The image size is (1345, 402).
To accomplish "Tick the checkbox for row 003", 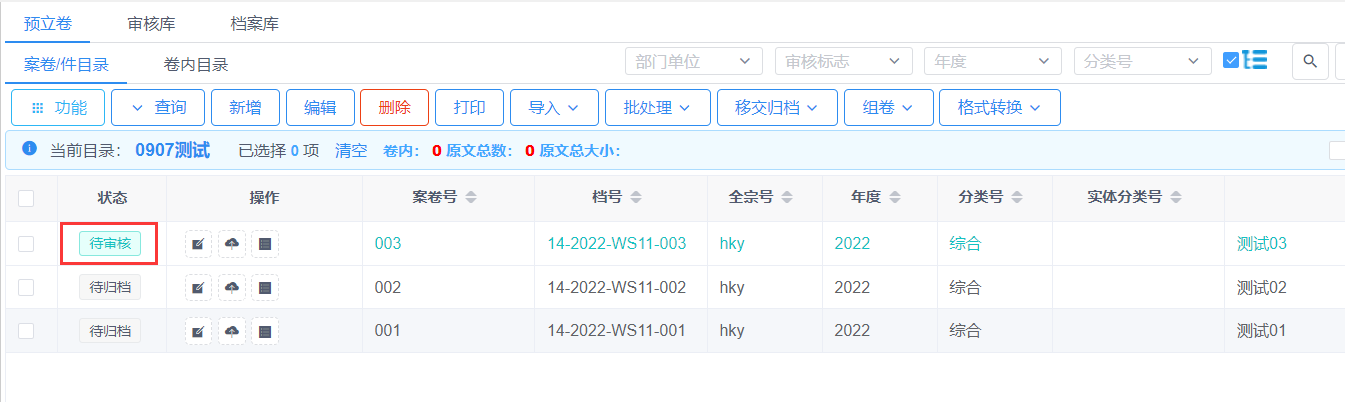I will [x=26, y=244].
